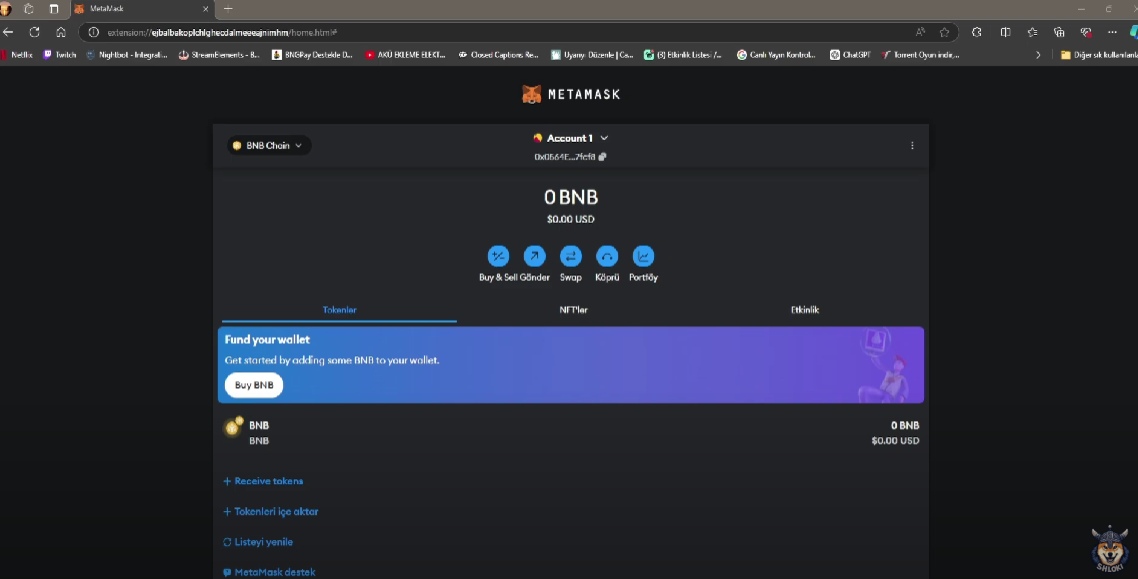Viewport: 1138px width, 579px height.
Task: Copy the wallet address under Account 1
Action: [x=603, y=157]
